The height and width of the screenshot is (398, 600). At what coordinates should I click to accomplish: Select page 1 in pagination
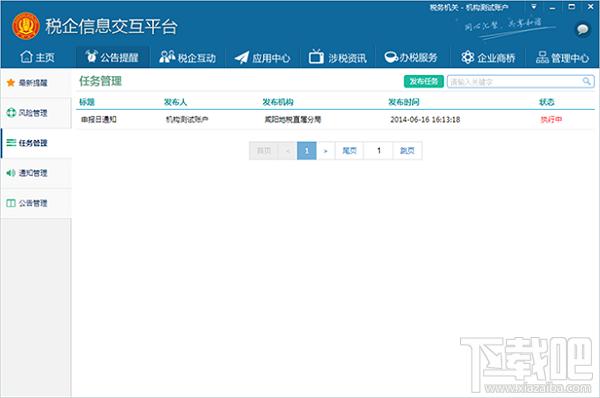pyautogui.click(x=307, y=151)
